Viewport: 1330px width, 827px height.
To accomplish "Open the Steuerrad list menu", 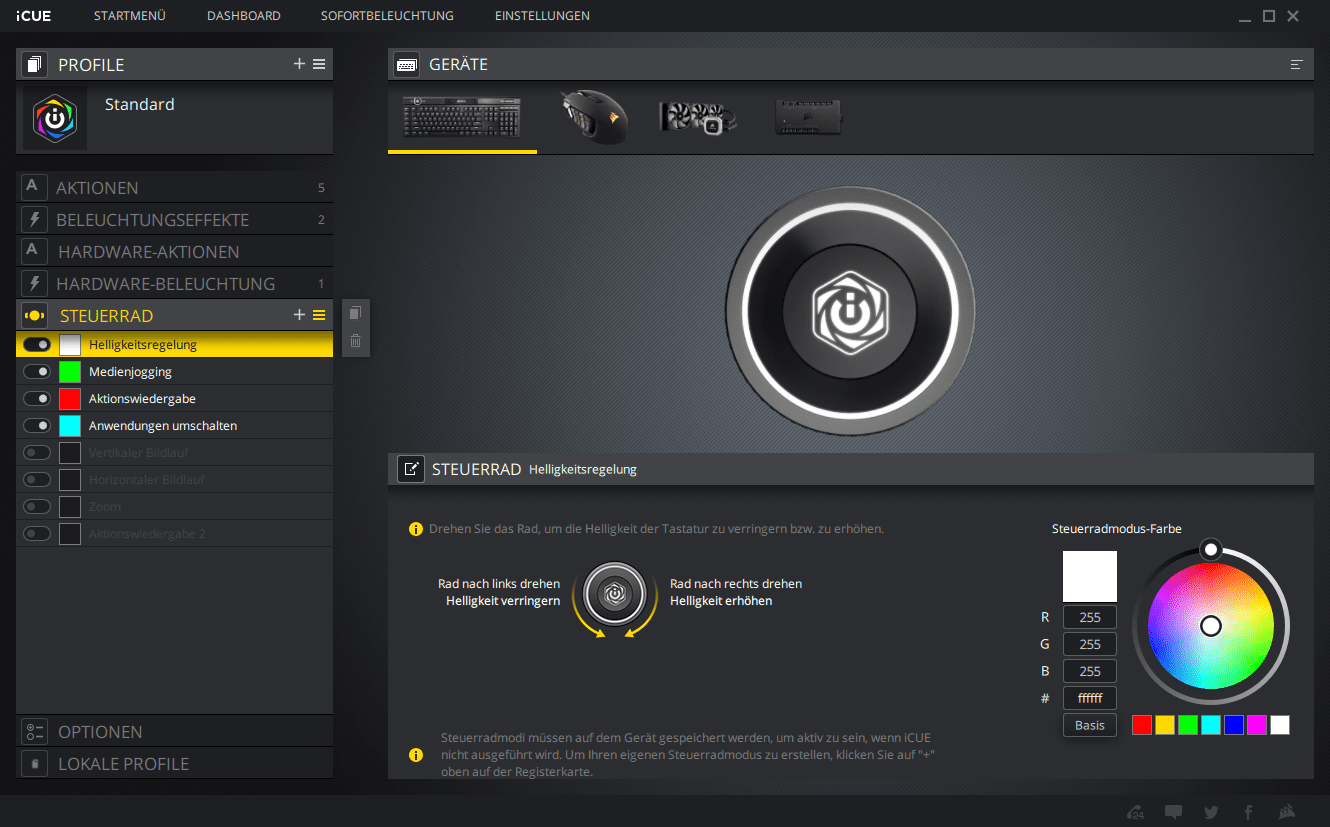I will (319, 315).
